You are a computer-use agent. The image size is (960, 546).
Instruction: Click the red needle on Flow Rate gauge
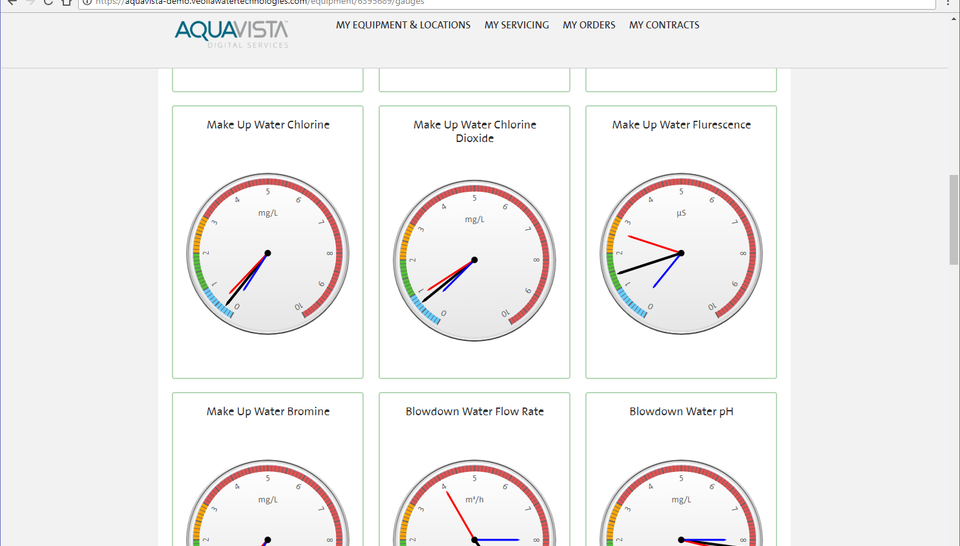tap(459, 513)
